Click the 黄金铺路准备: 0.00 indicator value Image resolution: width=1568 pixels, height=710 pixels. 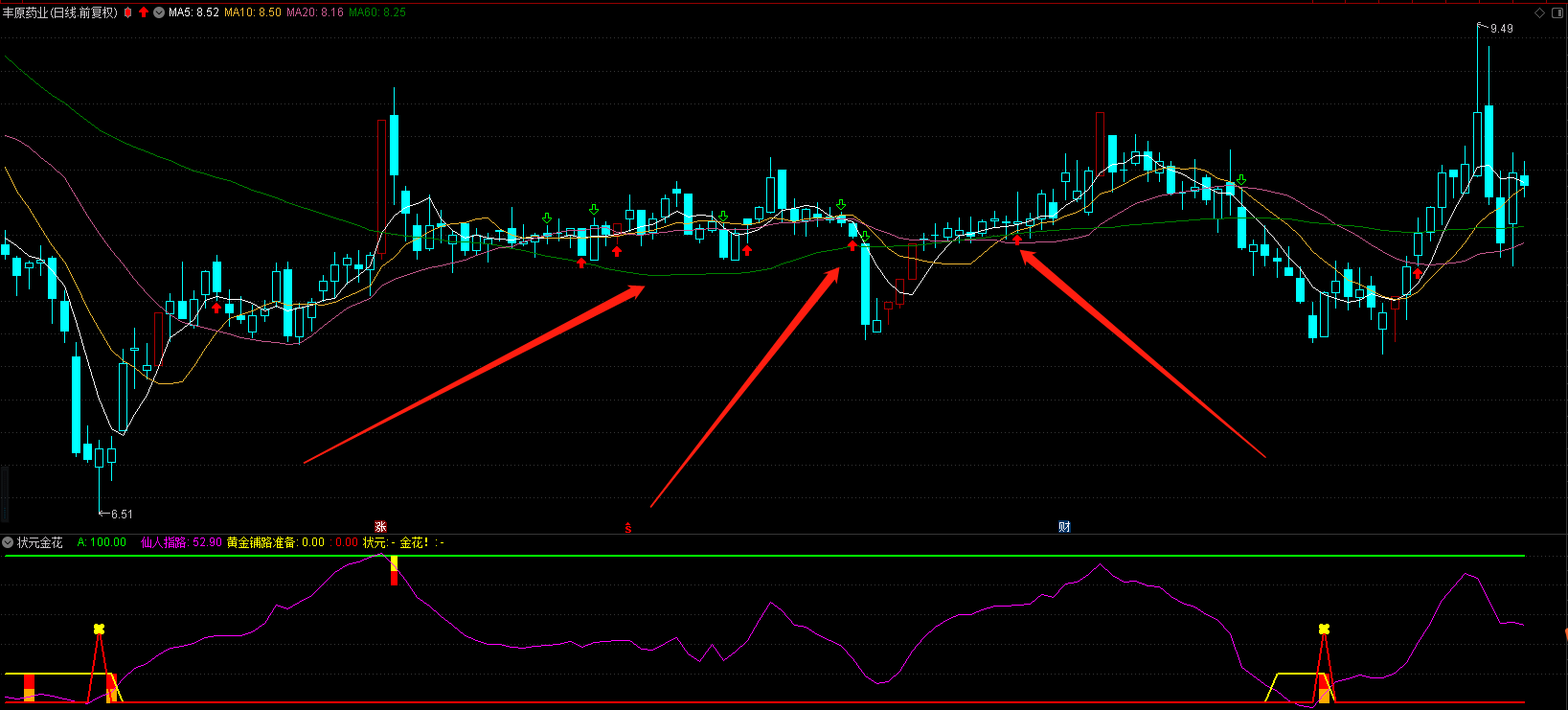point(276,542)
